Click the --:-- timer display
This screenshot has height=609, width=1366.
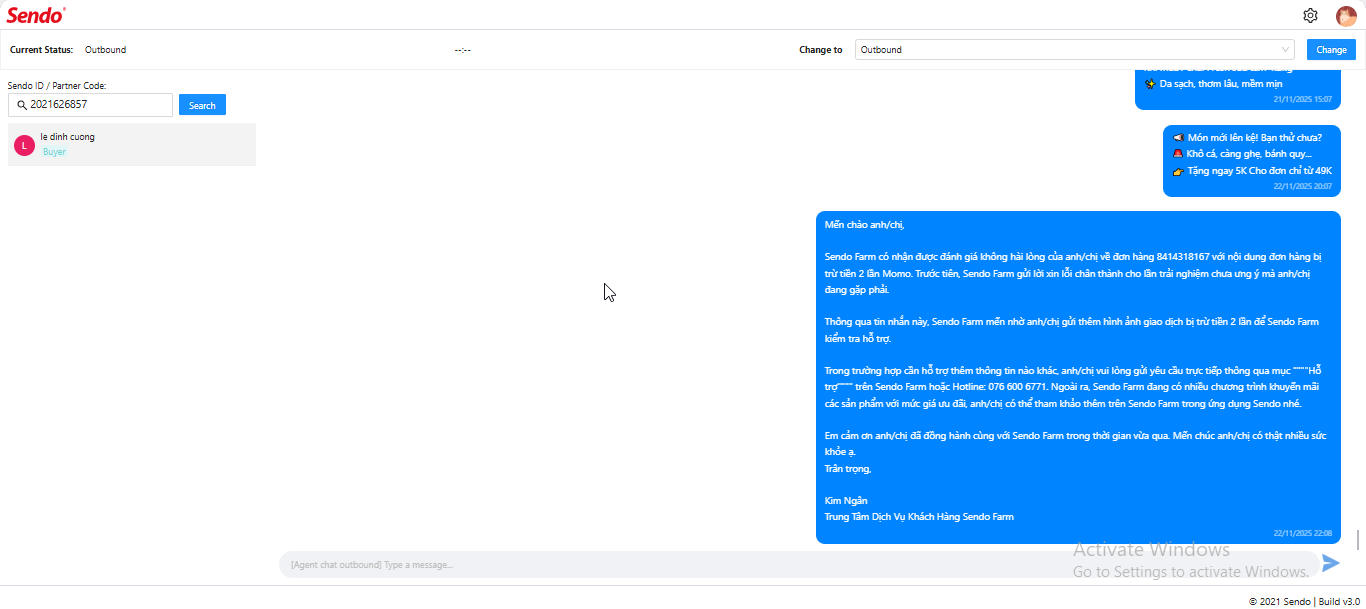click(x=462, y=50)
